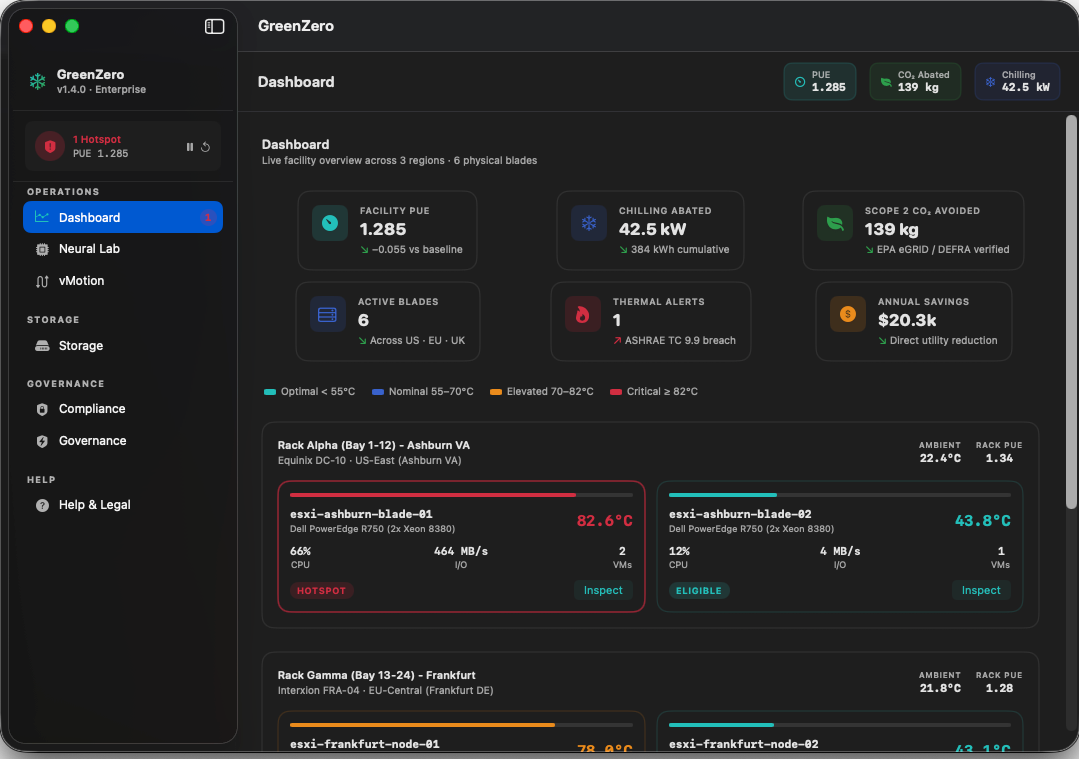Click the Rack Alpha ambient 22.4°C value
Screen dimensions: 1079x759
tap(940, 458)
